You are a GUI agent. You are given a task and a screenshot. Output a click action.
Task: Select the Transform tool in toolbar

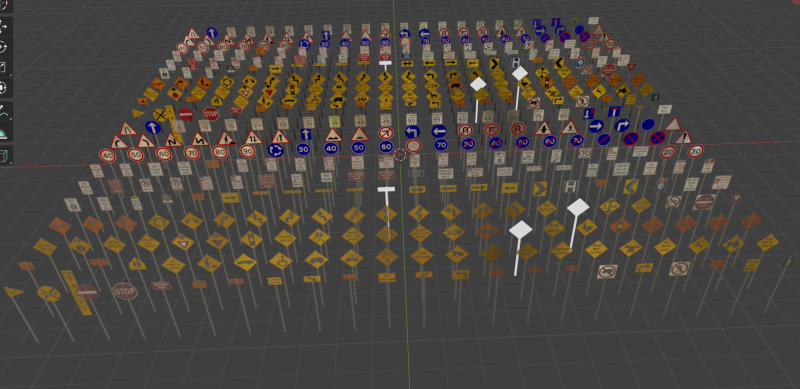click(4, 88)
